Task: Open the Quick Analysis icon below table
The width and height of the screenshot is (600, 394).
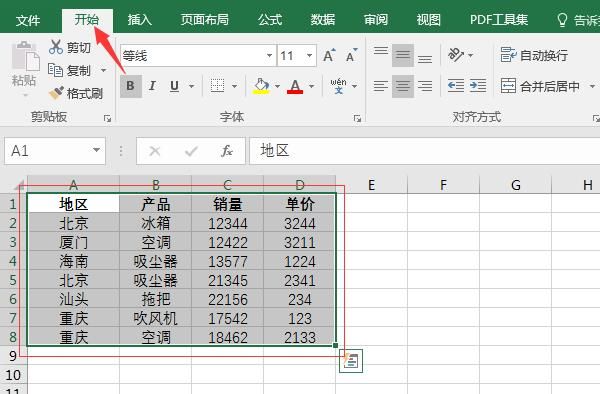Action: coord(351,361)
